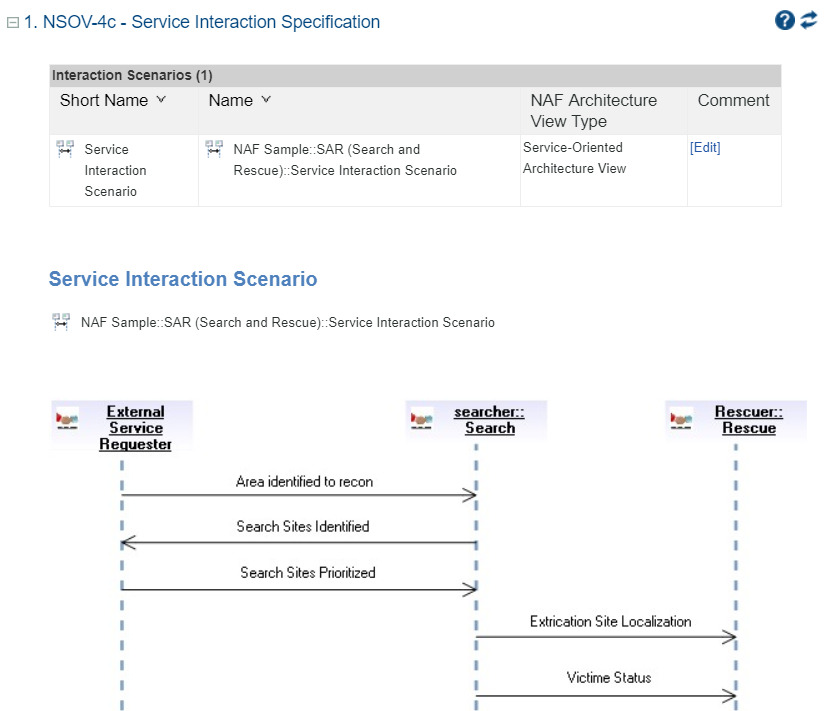Click the Edit link in Comment column
Viewport: 828px width, 711px height.
704,148
